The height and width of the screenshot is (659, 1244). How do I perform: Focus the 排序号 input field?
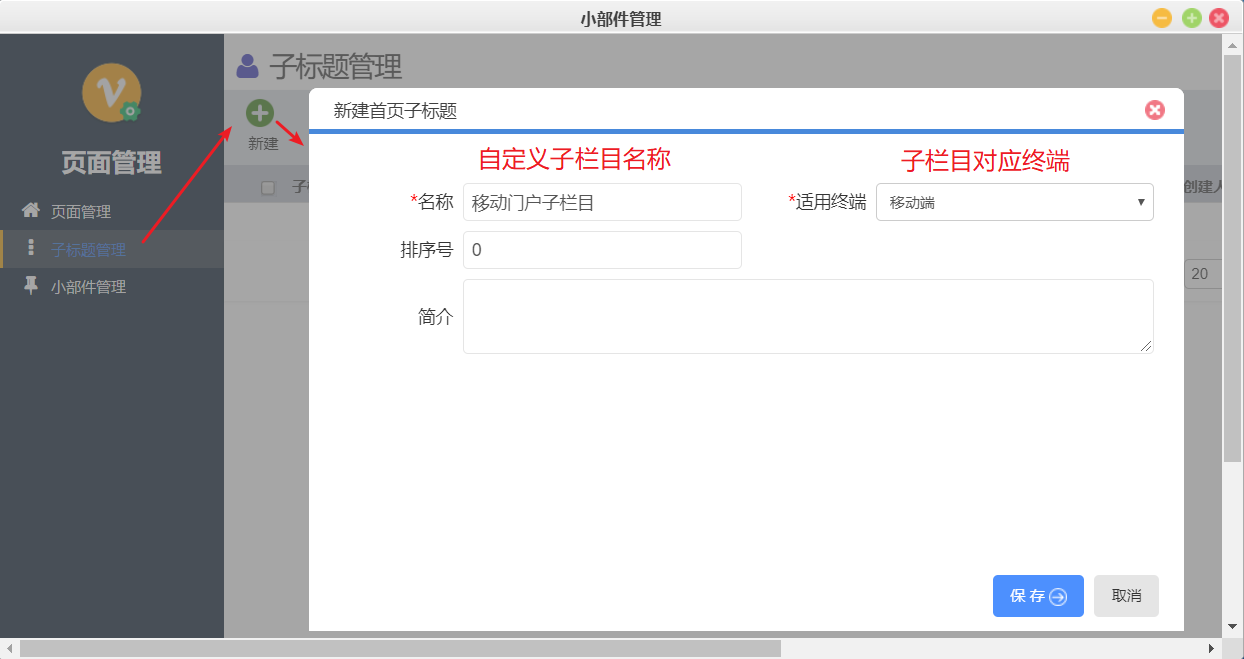pos(602,250)
